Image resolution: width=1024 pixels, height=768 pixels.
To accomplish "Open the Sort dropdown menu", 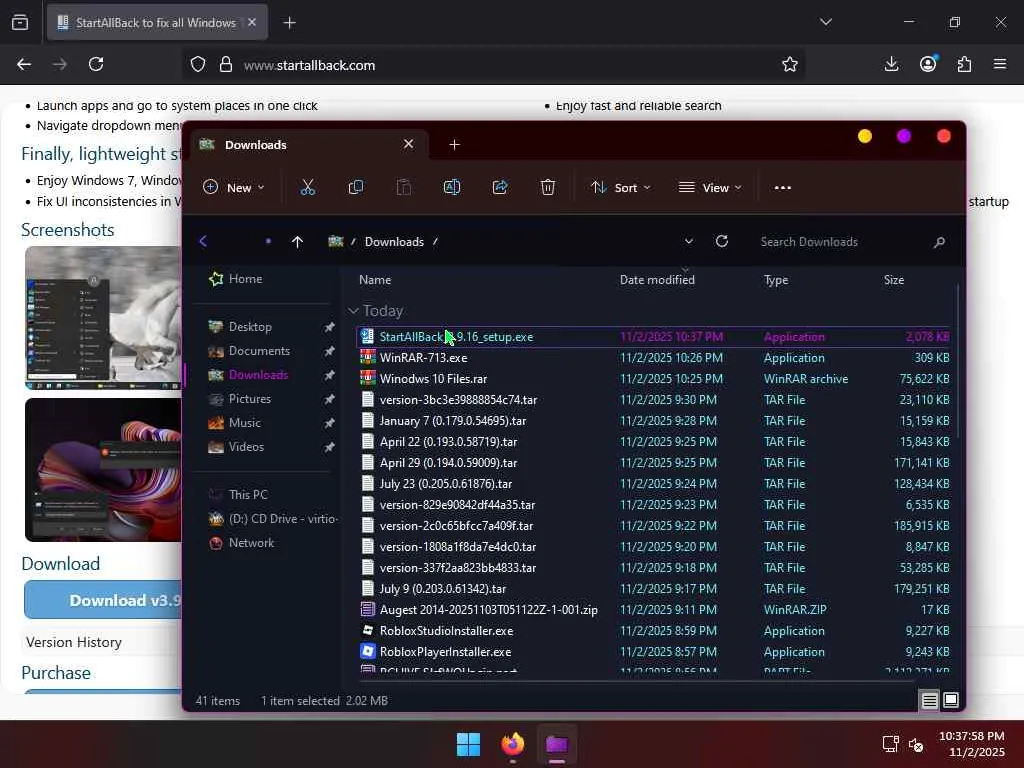I will (620, 187).
